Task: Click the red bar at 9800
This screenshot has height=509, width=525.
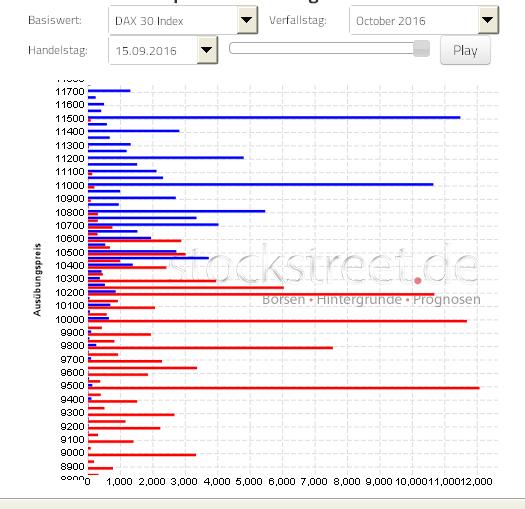Action: (x=210, y=348)
